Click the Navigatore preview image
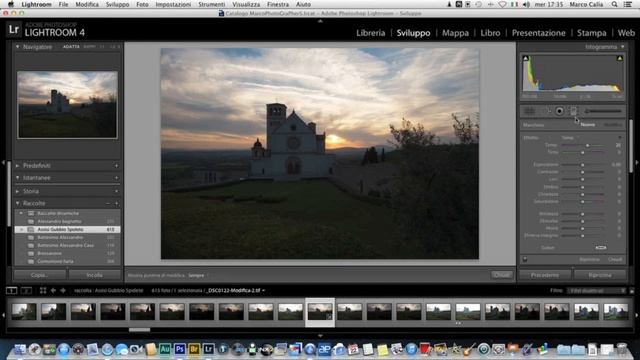This screenshot has height=360, width=640. 67,105
